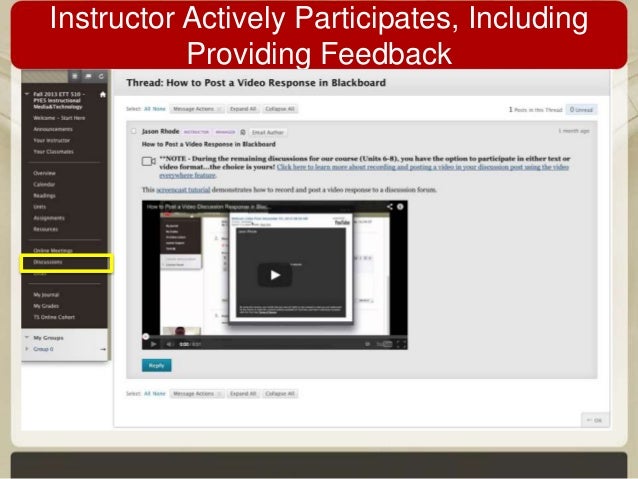Open the bottom Message Actions dropdown

point(197,394)
